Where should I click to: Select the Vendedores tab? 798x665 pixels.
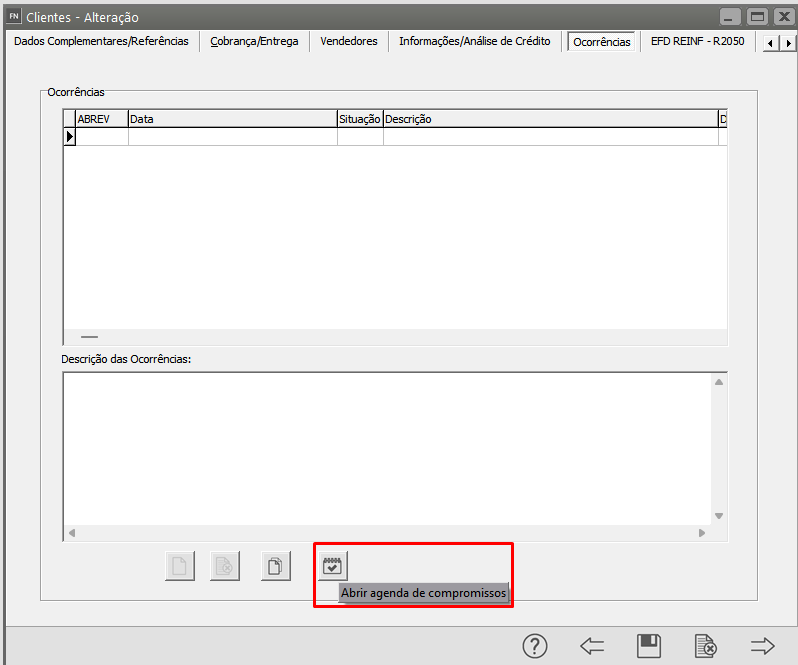(x=349, y=42)
